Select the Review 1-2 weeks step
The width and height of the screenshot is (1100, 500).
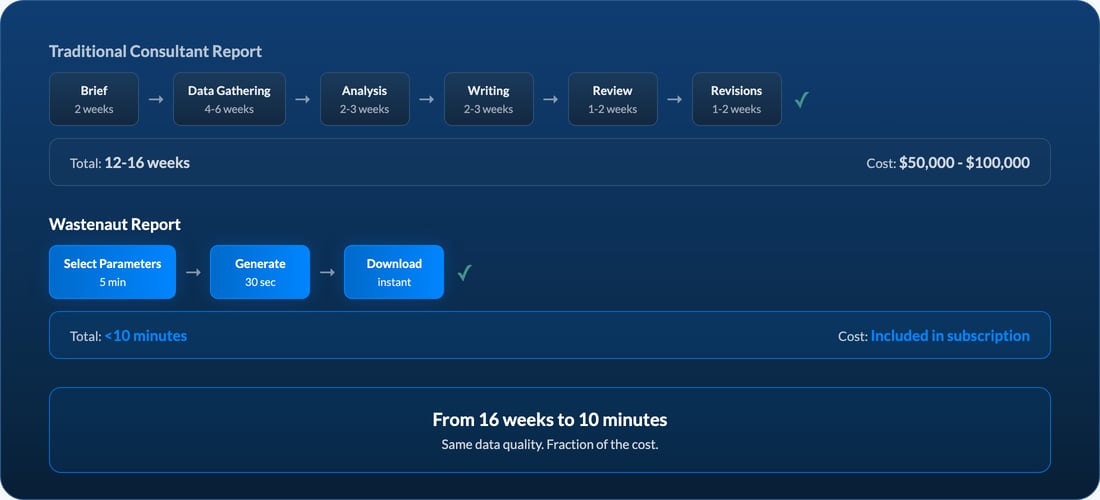(x=612, y=99)
